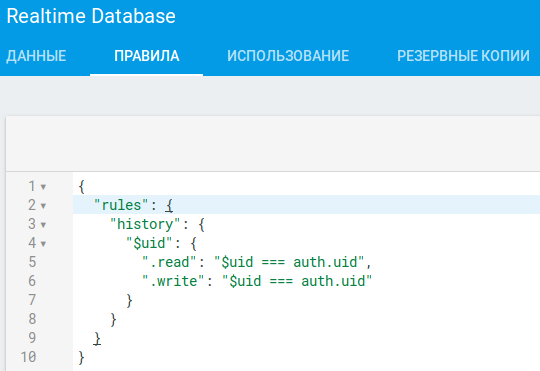Go to the РЕЗЕРВНЫЕ КОПИИ tab
This screenshot has height=371, width=540.
click(463, 56)
